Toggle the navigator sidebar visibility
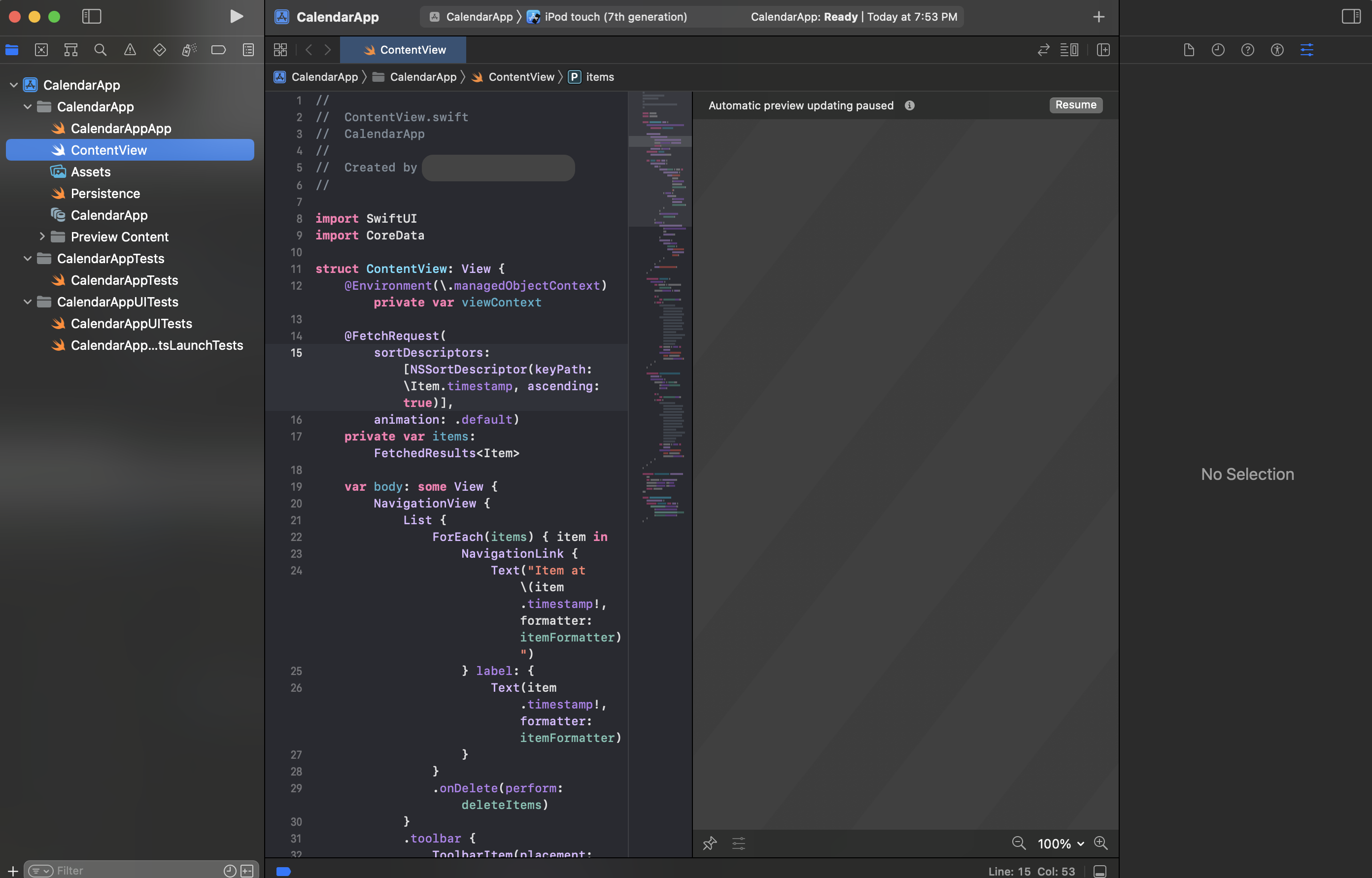The width and height of the screenshot is (1372, 878). (91, 17)
